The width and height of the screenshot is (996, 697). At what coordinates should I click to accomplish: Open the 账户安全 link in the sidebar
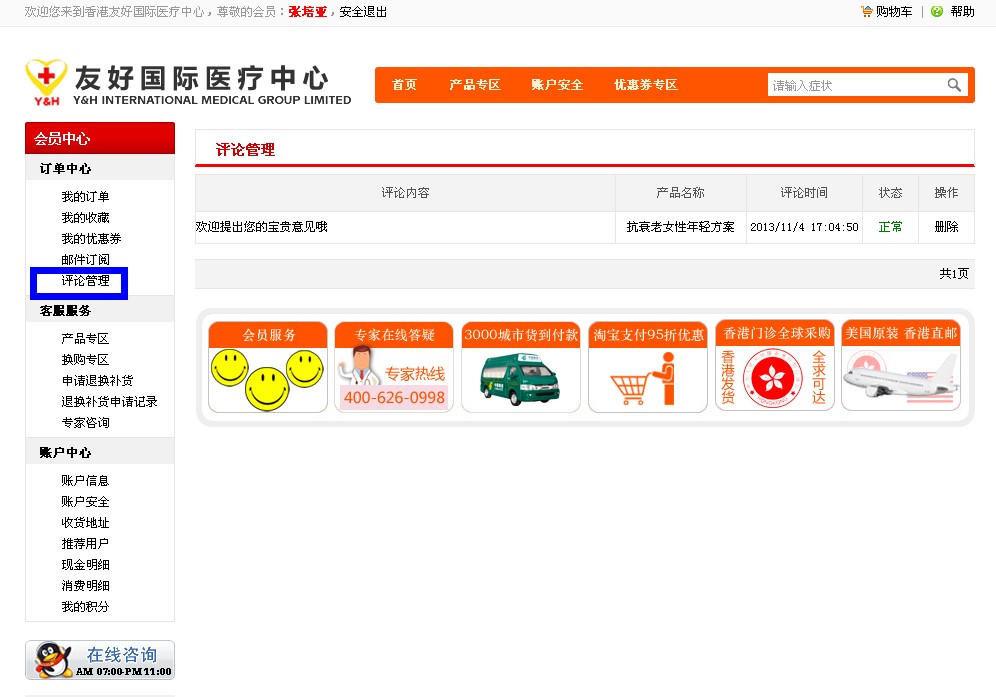click(85, 501)
